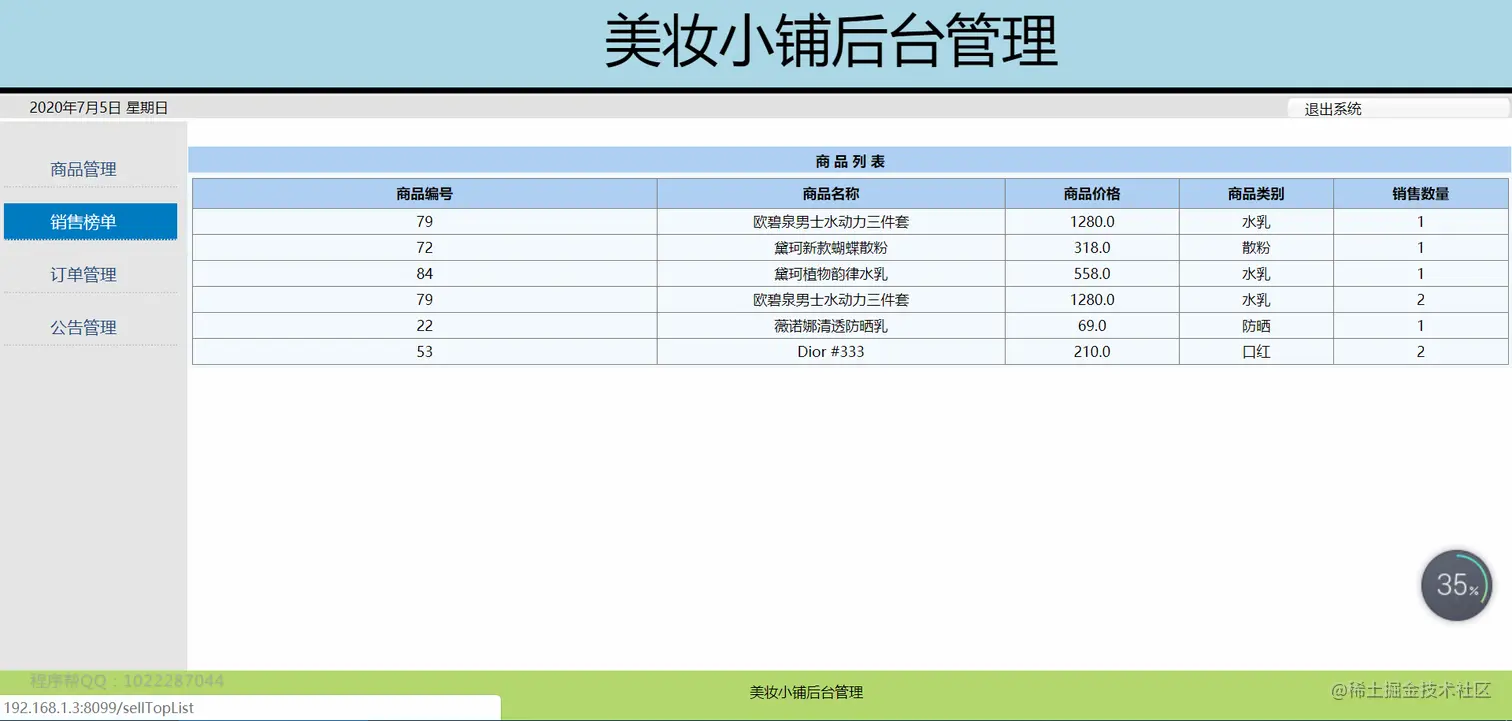The width and height of the screenshot is (1512, 721).
Task: Click product number 22
Action: [x=425, y=326]
